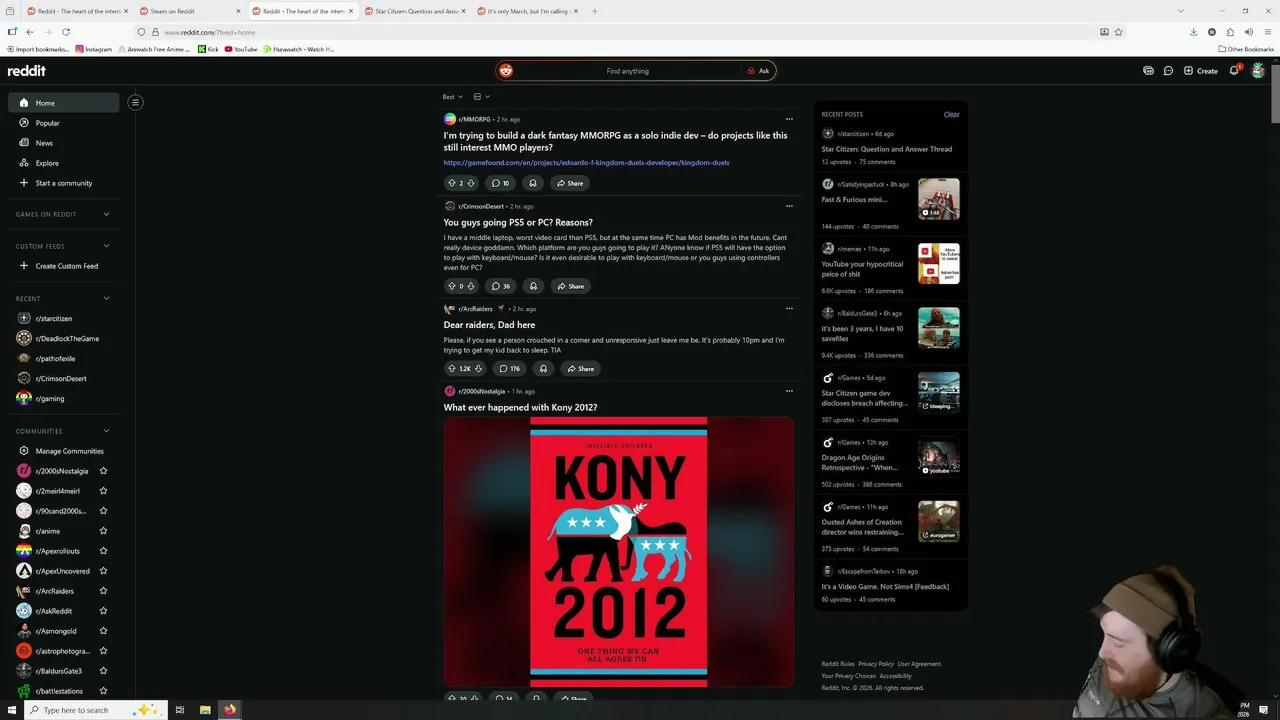Favorite r/2meirl4meirl with its star
1280x720 pixels.
tap(103, 491)
